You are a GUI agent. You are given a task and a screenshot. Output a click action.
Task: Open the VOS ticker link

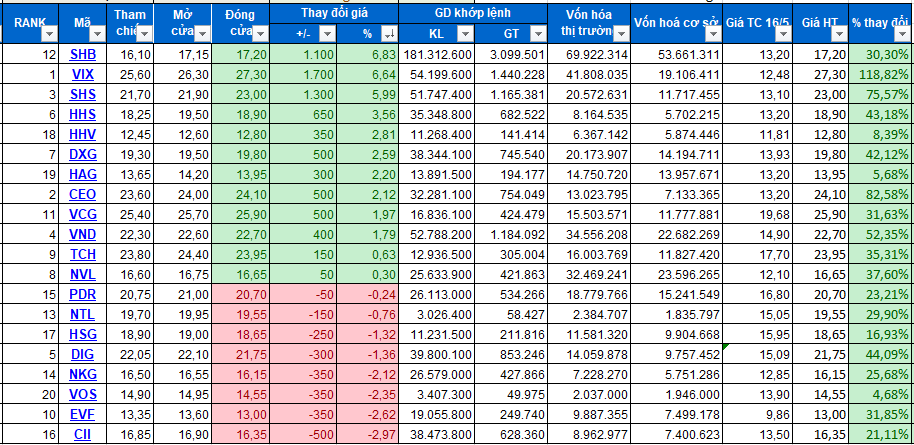tap(83, 394)
